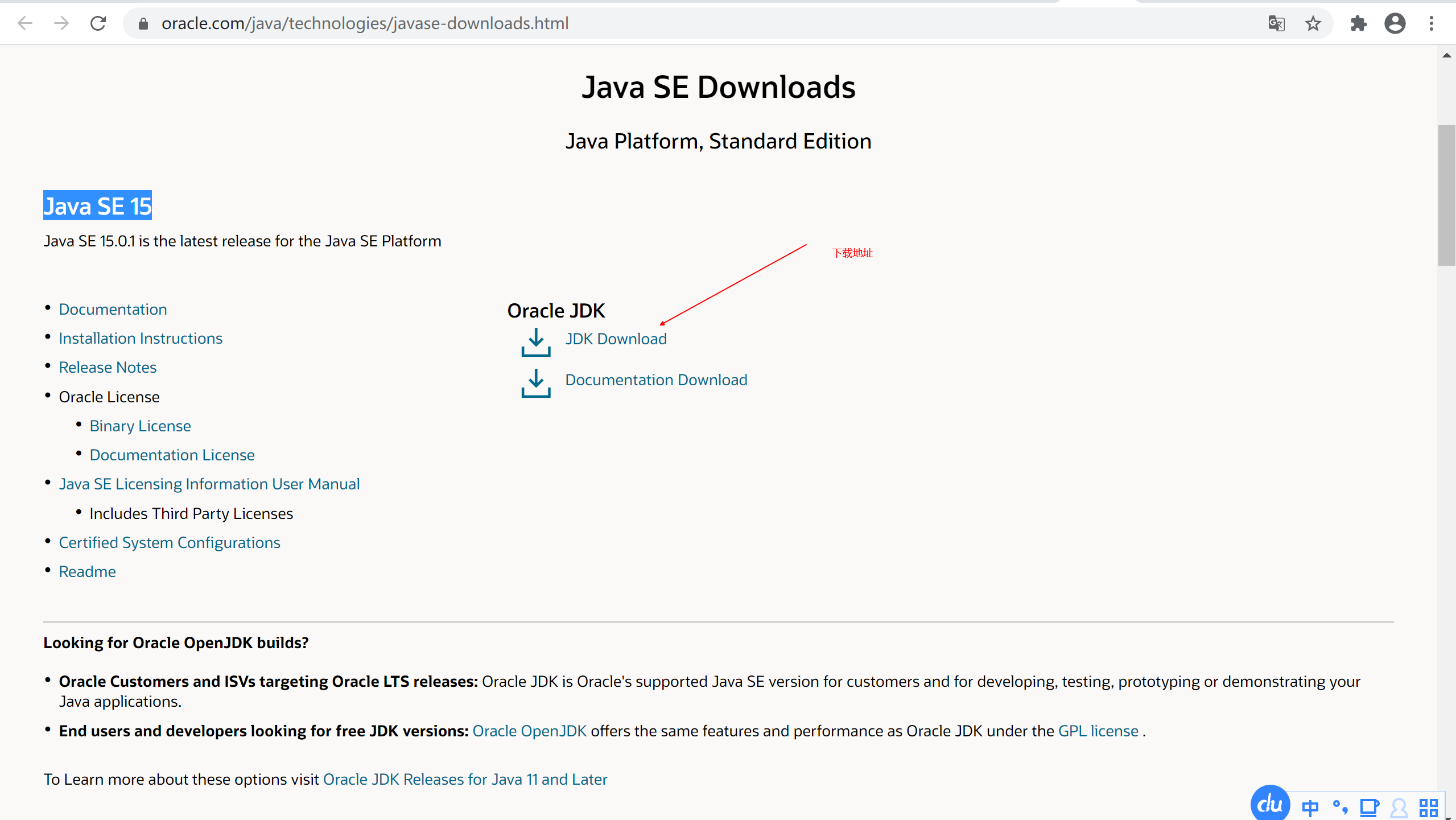Open the Installation Instructions link
Viewport: 1456px width, 820px height.
141,339
